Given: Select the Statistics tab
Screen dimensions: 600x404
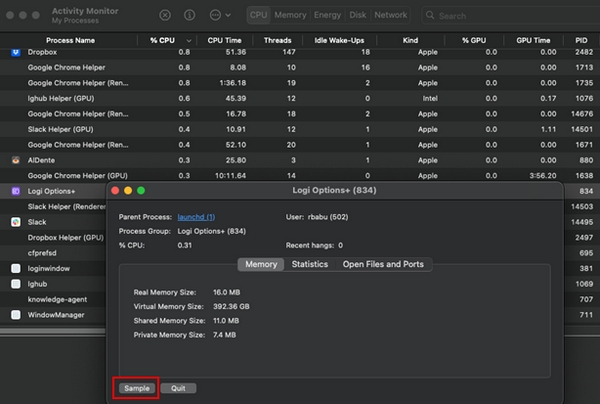Looking at the screenshot, I should pyautogui.click(x=310, y=264).
